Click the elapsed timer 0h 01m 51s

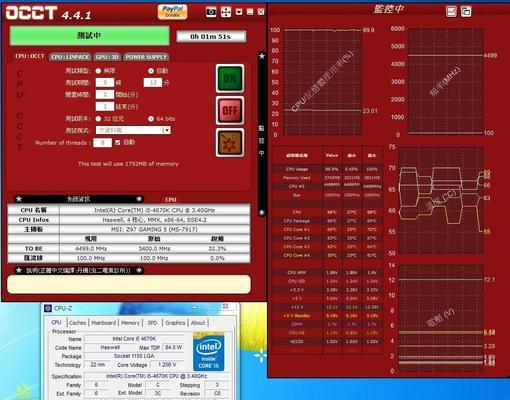[211, 36]
